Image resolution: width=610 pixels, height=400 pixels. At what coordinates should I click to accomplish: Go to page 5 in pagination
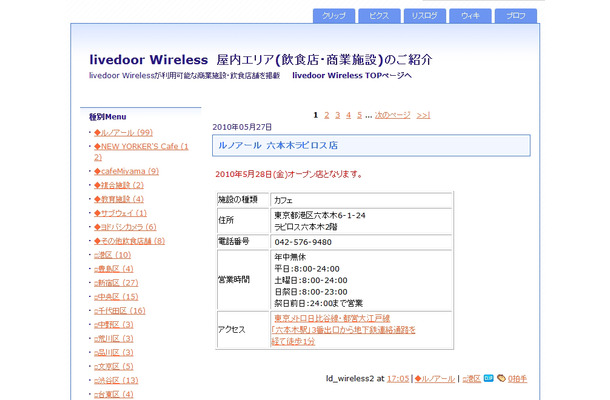[359, 115]
